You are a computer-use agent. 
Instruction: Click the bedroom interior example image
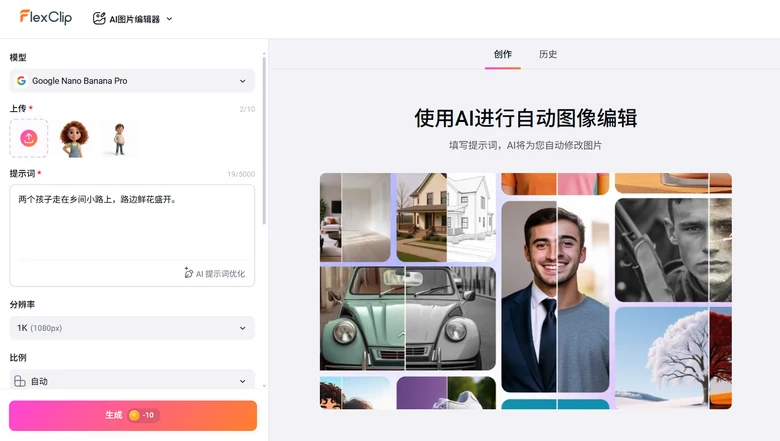click(355, 217)
